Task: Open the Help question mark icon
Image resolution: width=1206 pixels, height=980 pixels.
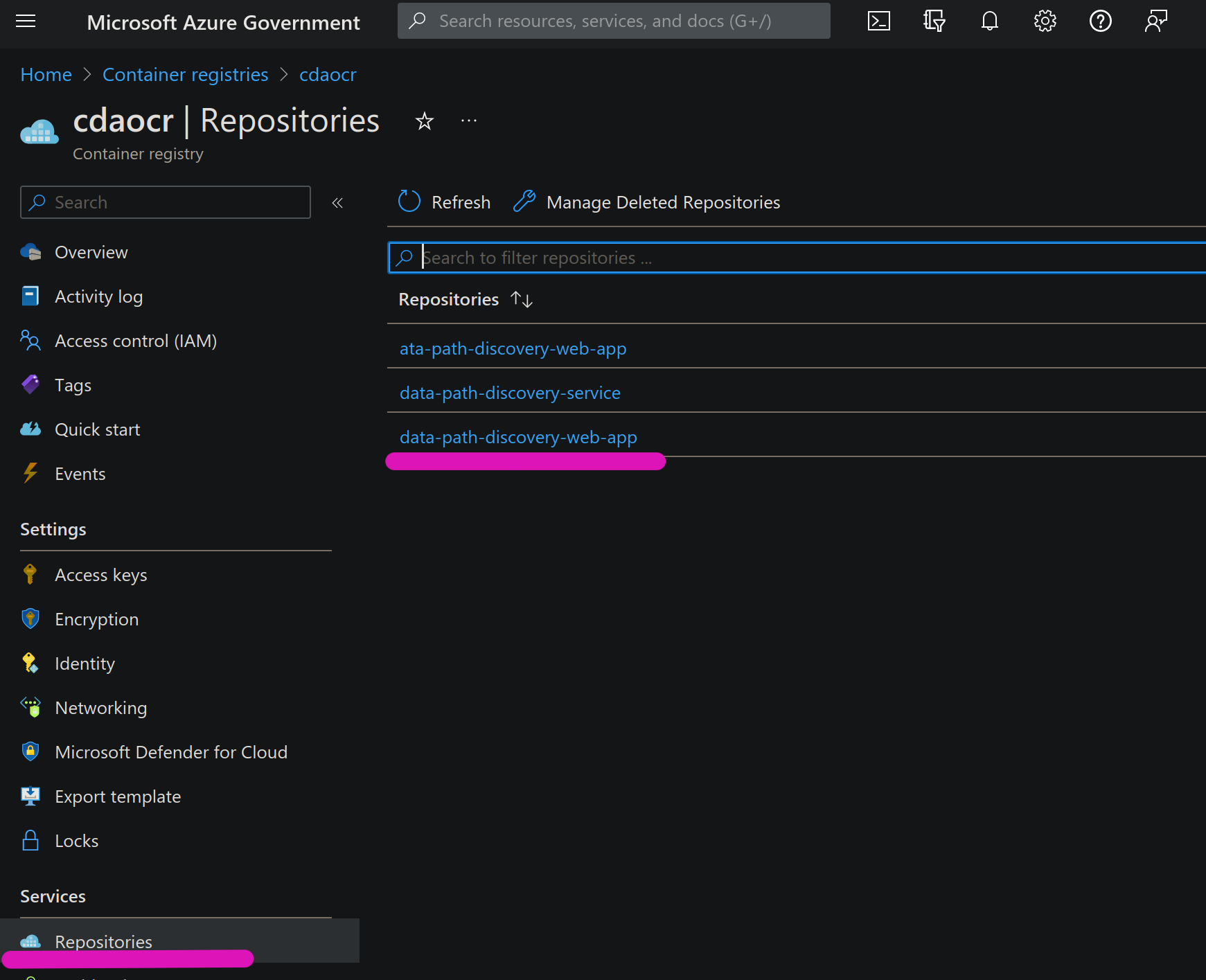Action: pyautogui.click(x=1100, y=21)
